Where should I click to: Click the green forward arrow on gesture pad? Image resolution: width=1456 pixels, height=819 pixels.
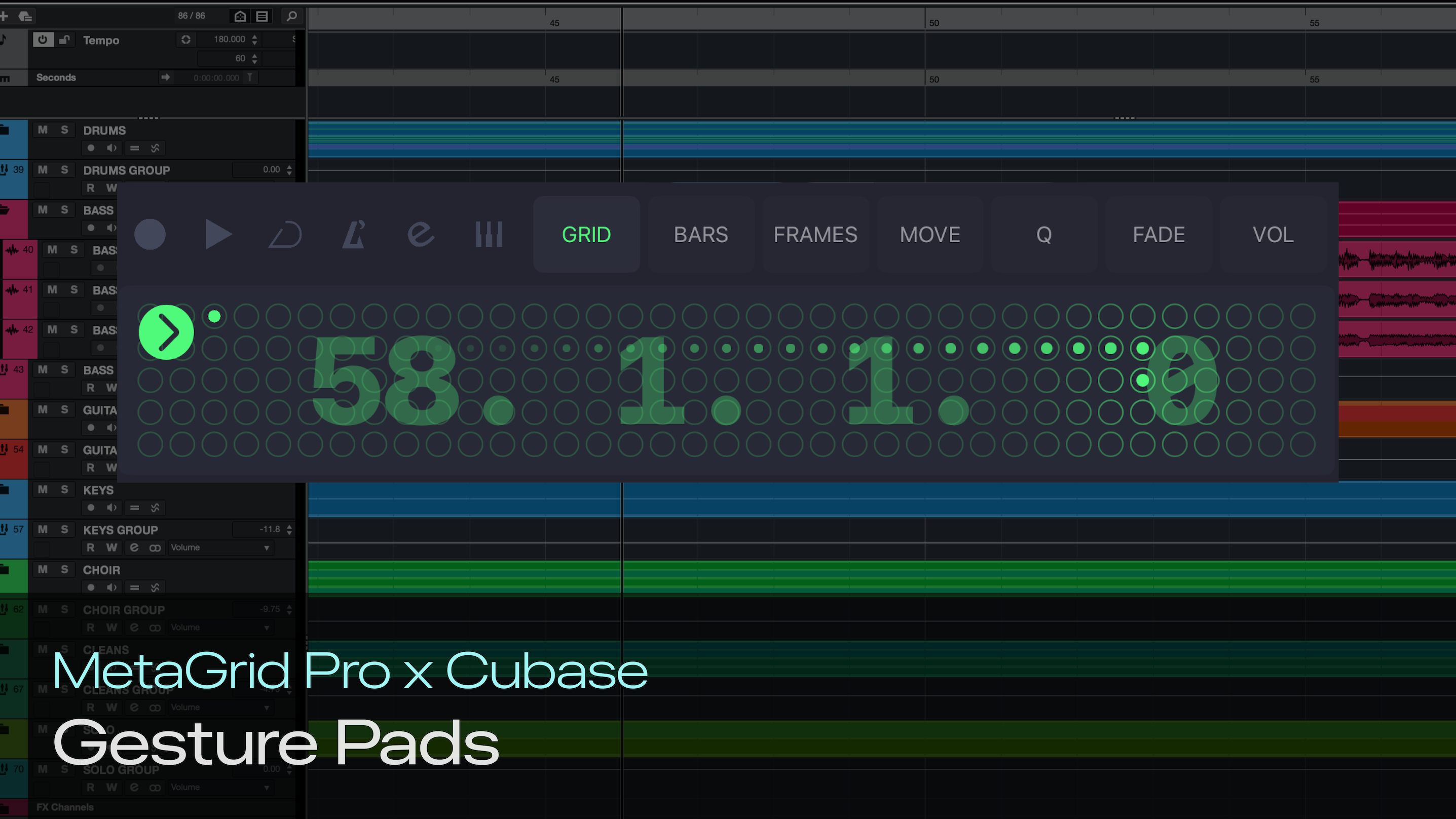[166, 332]
